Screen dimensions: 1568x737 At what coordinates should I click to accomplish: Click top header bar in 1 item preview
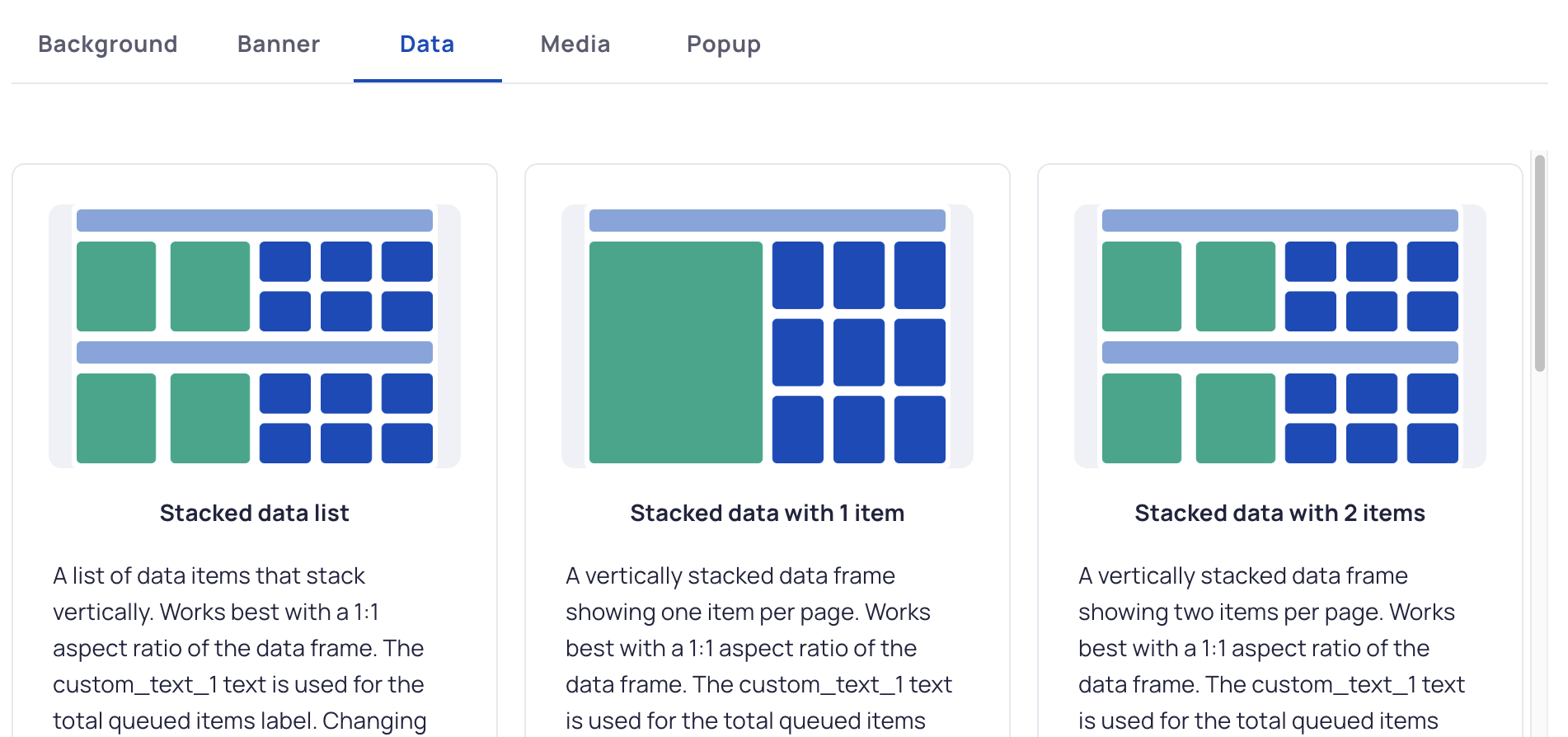coord(768,220)
